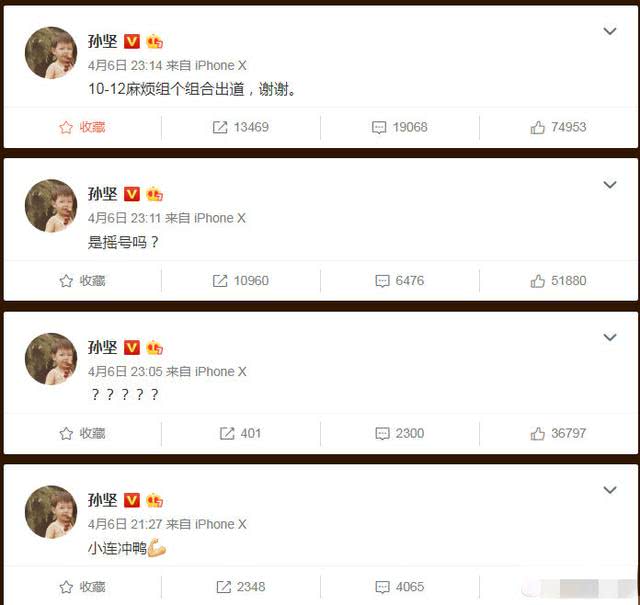Toggle 收藏 favorite on the 23:14 post
Image resolution: width=640 pixels, height=605 pixels.
[82, 127]
